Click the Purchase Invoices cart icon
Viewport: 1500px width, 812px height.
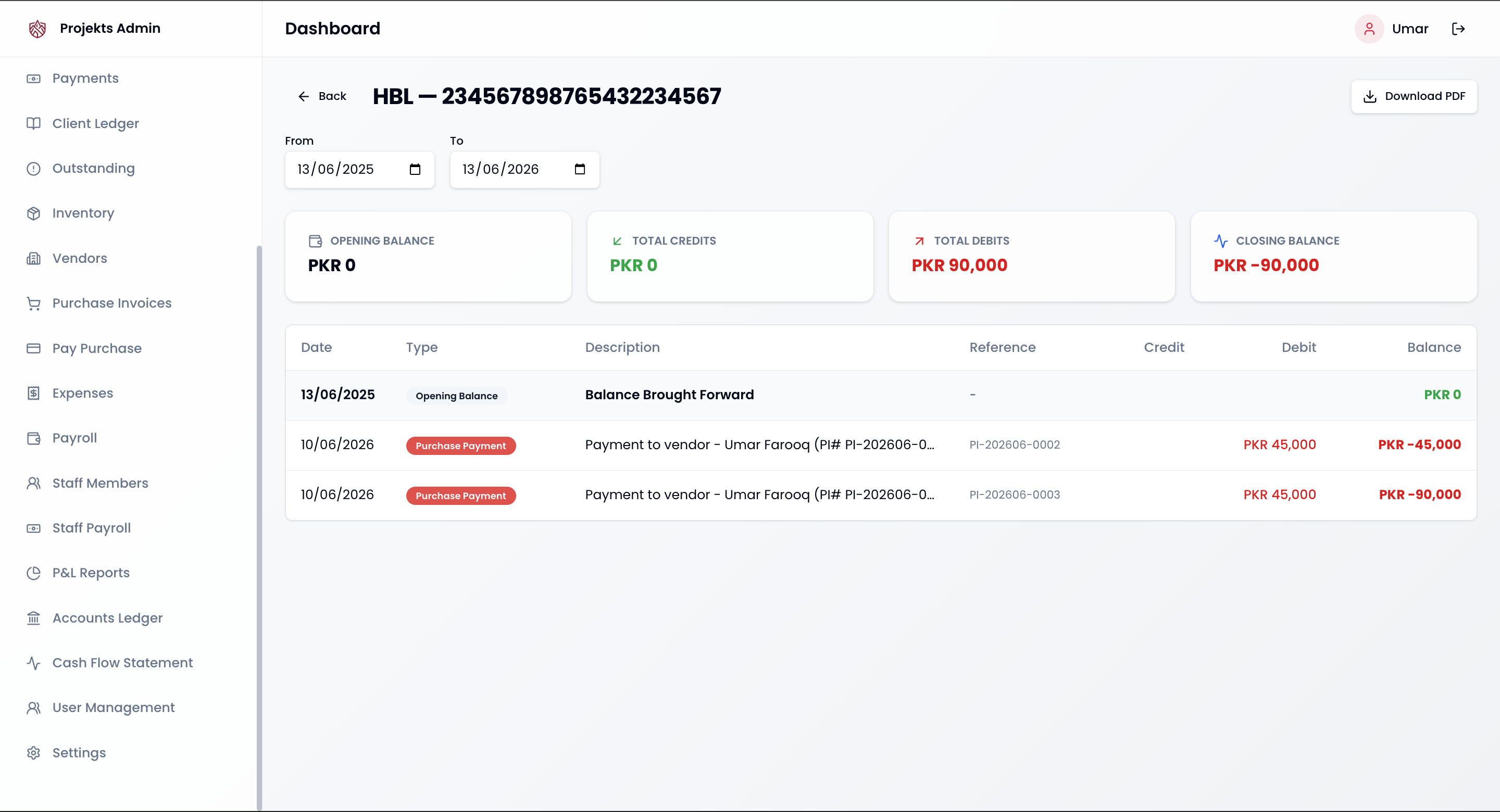tap(34, 303)
